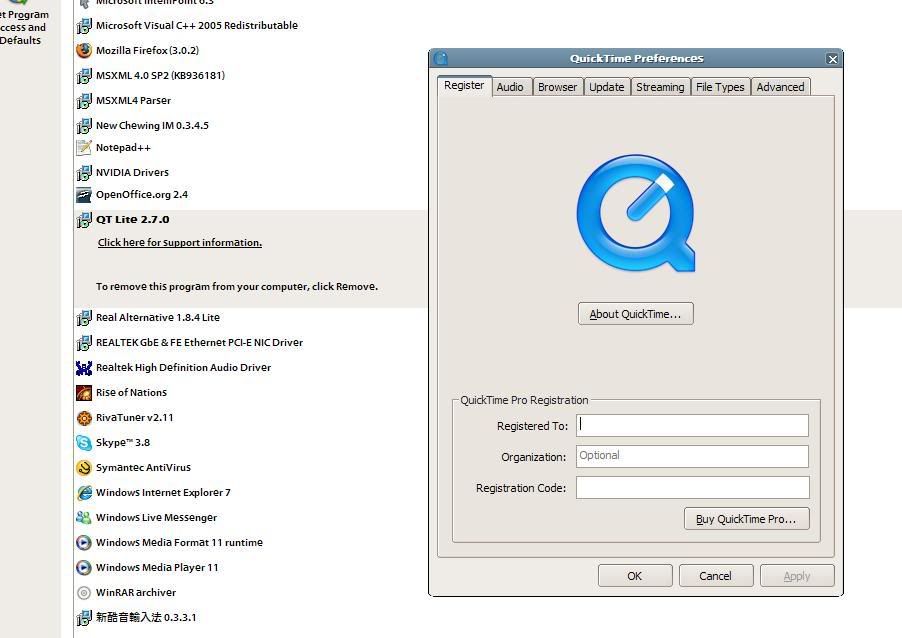Open the Advanced preferences tab

pyautogui.click(x=780, y=87)
